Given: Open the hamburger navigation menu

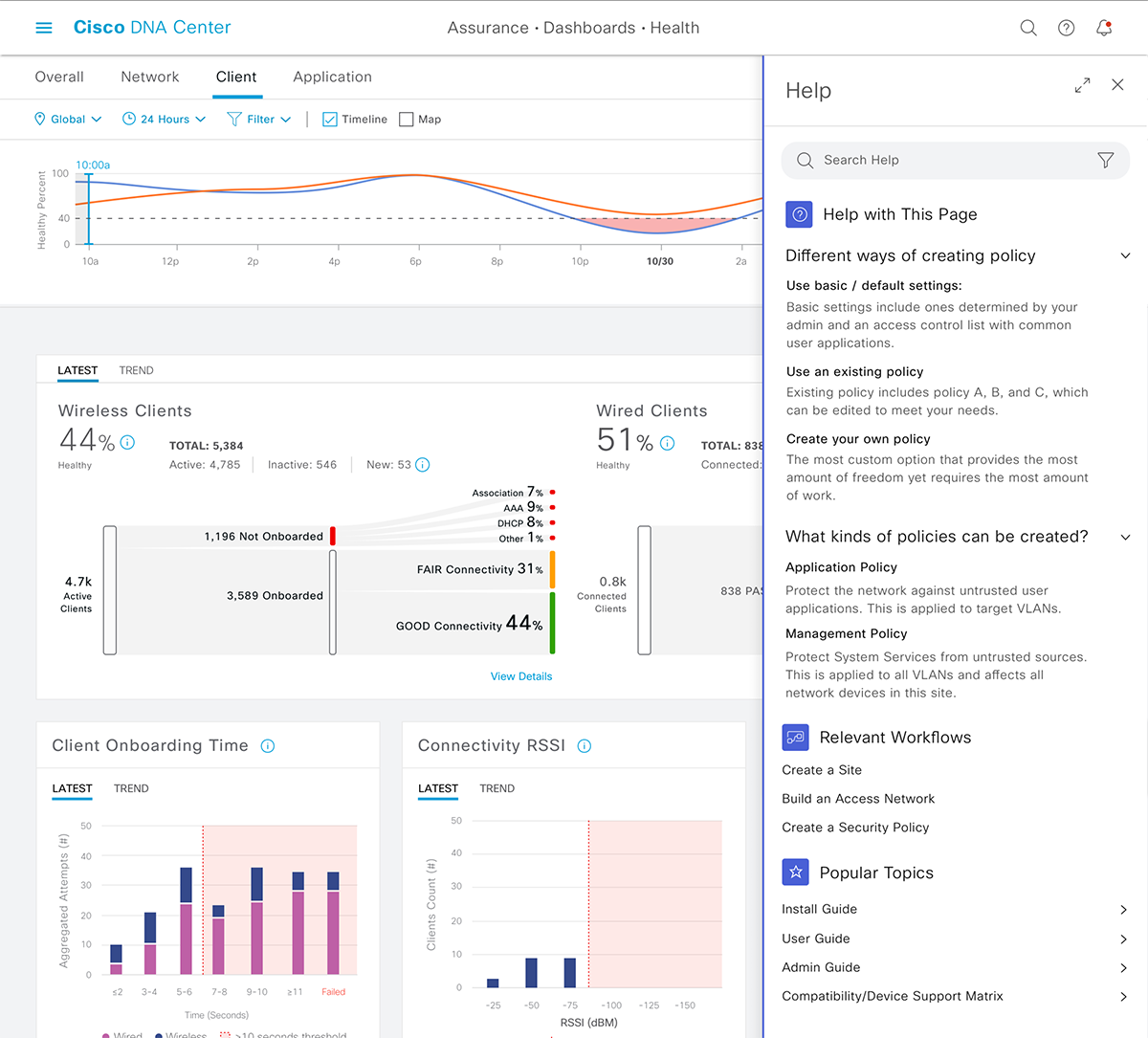Looking at the screenshot, I should click(x=44, y=28).
